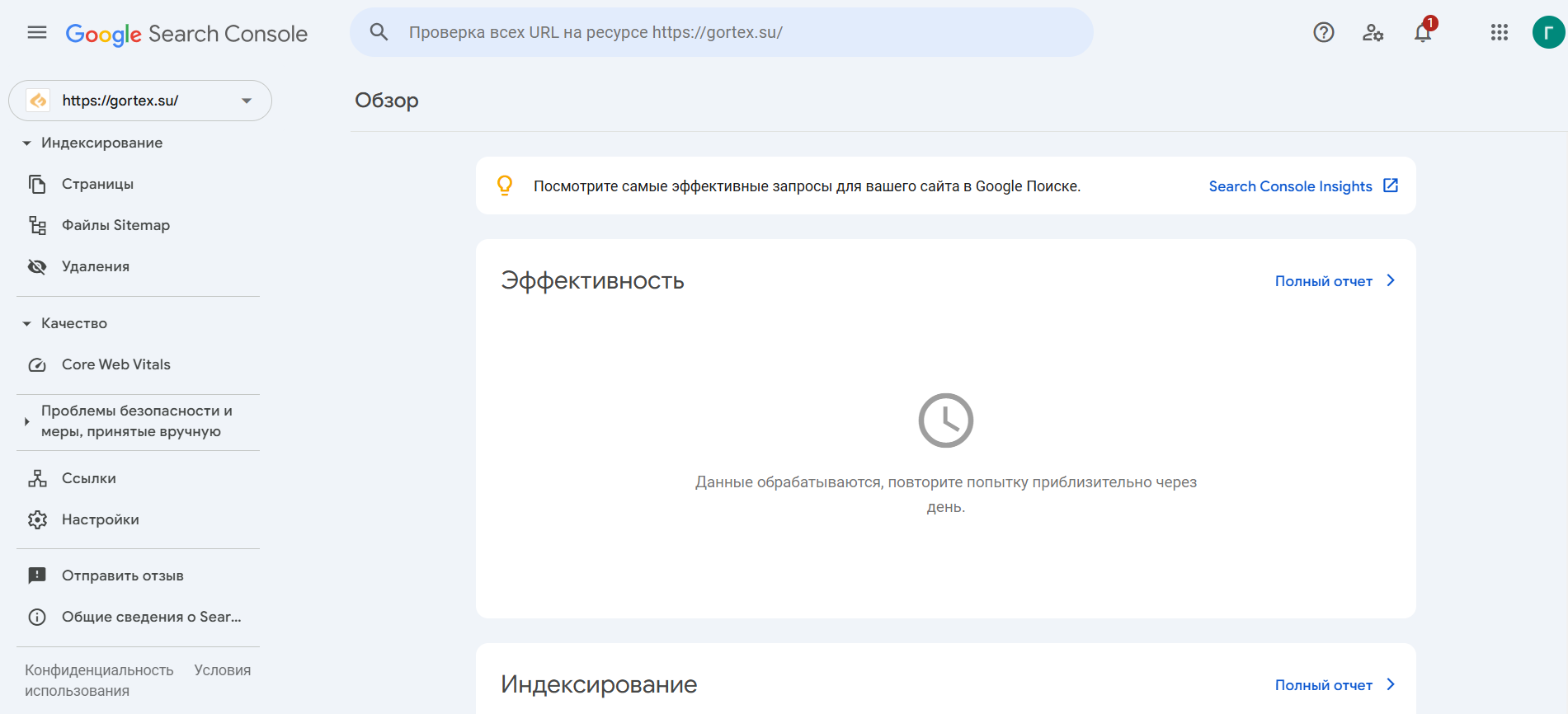Screen dimensions: 1568x714
Task: Open Страницы in the sidebar
Action: pyautogui.click(x=97, y=184)
